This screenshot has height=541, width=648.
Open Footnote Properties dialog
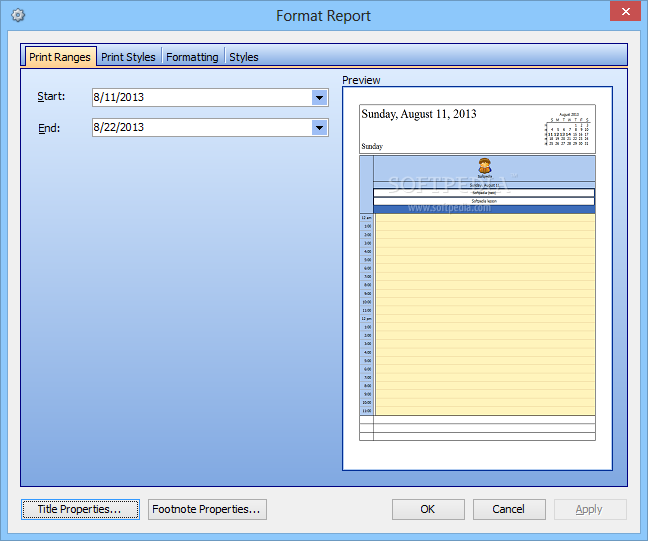pyautogui.click(x=207, y=509)
